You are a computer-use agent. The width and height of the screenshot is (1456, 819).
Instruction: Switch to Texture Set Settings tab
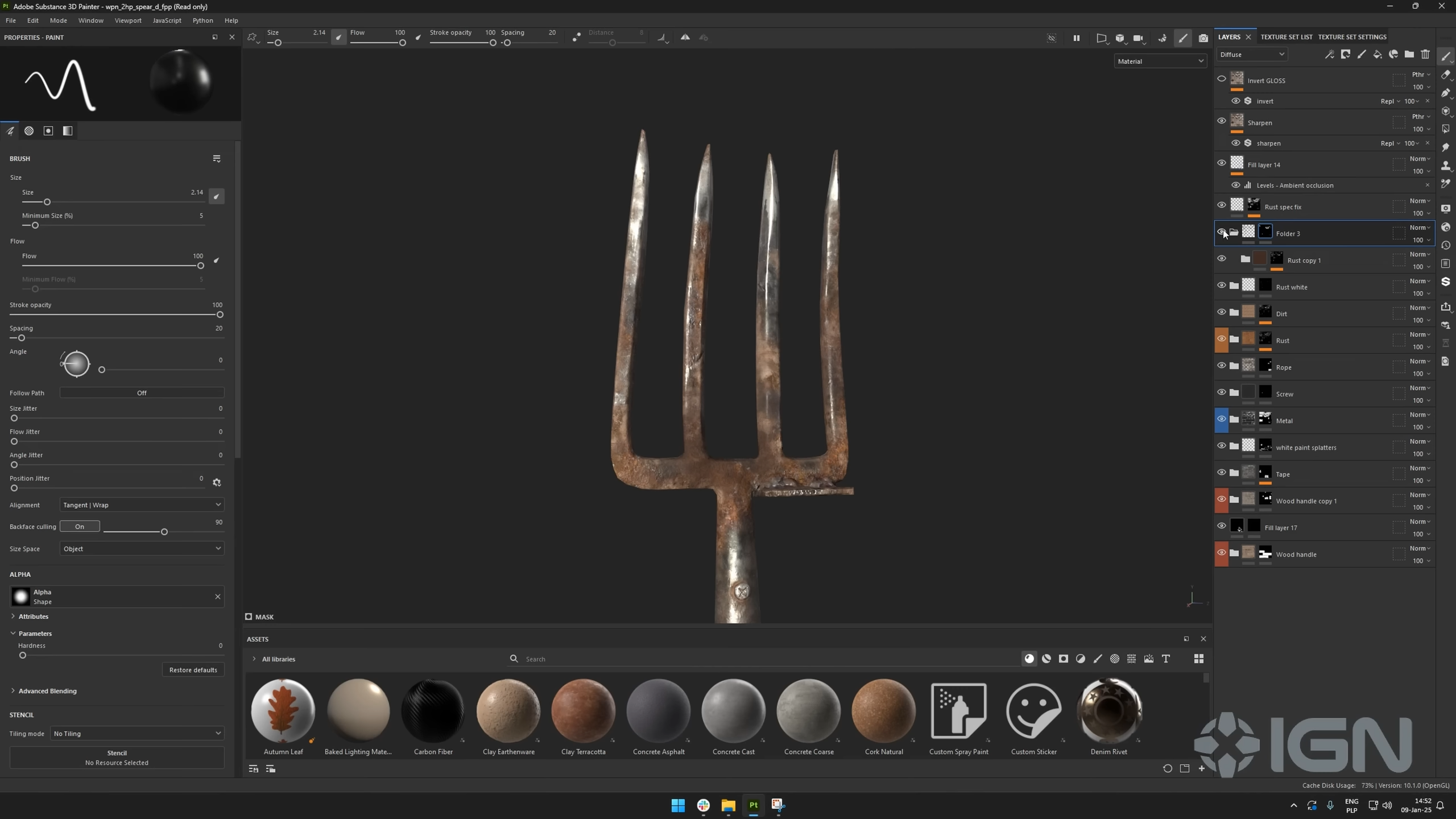pyautogui.click(x=1352, y=37)
